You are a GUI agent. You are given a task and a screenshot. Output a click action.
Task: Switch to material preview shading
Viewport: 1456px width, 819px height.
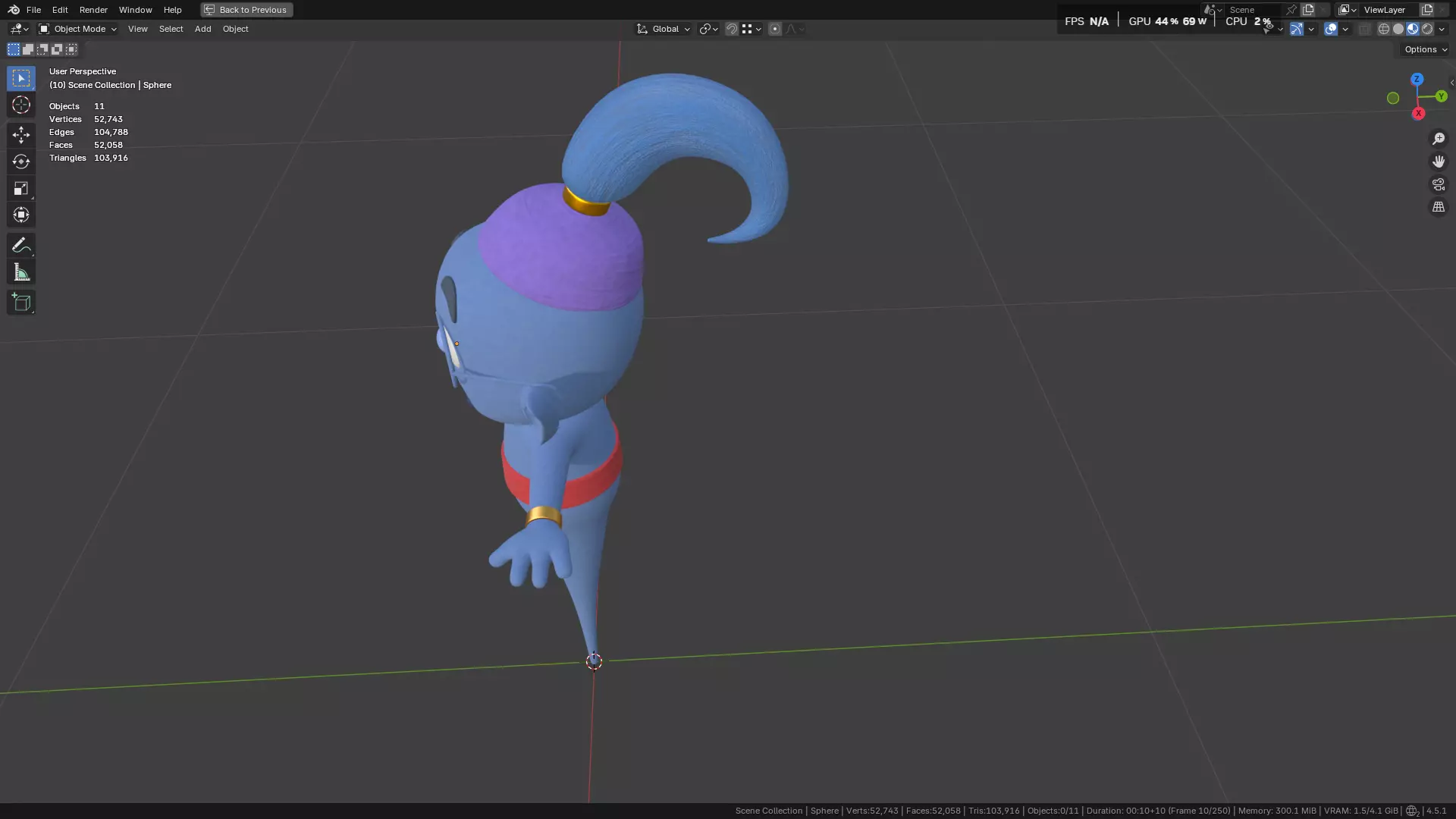[x=1413, y=29]
